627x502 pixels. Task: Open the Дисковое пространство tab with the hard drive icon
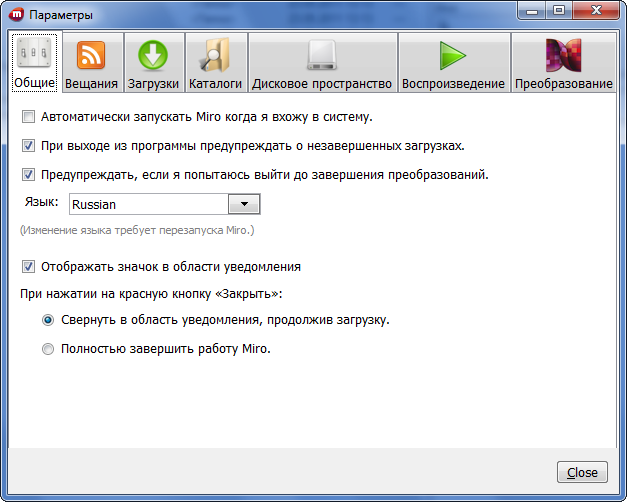point(322,62)
